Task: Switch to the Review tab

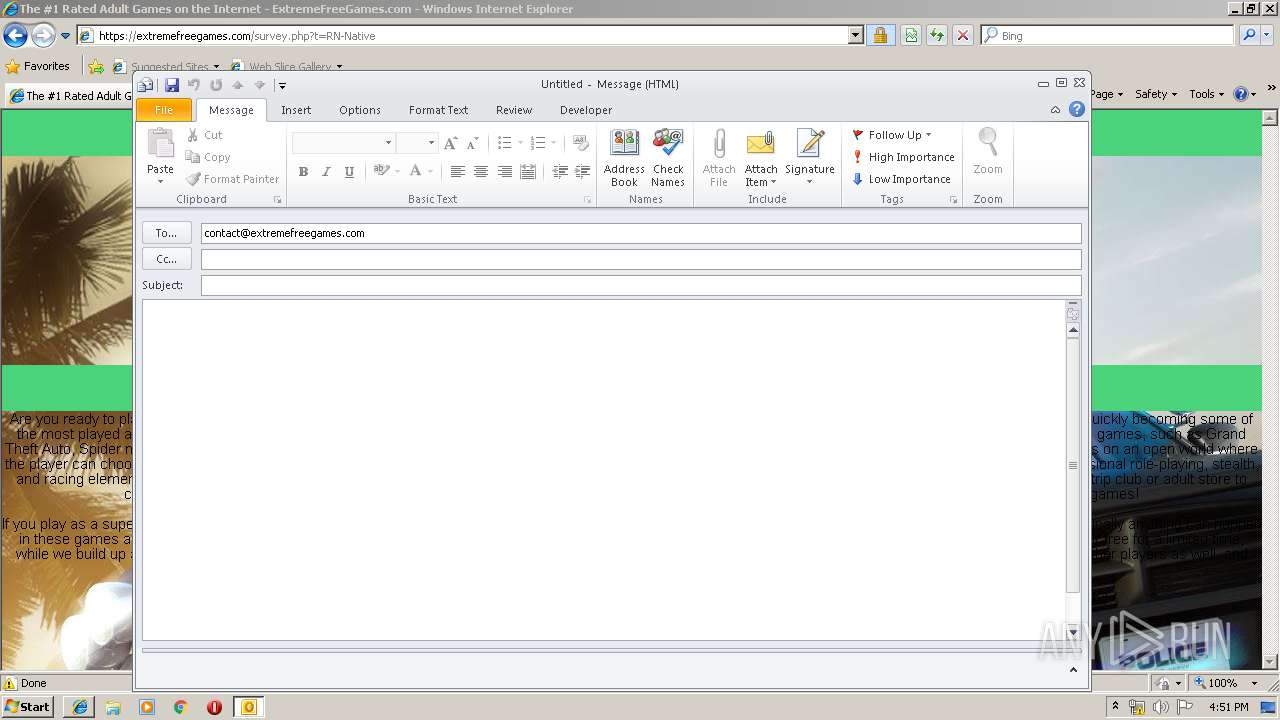Action: pyautogui.click(x=514, y=110)
